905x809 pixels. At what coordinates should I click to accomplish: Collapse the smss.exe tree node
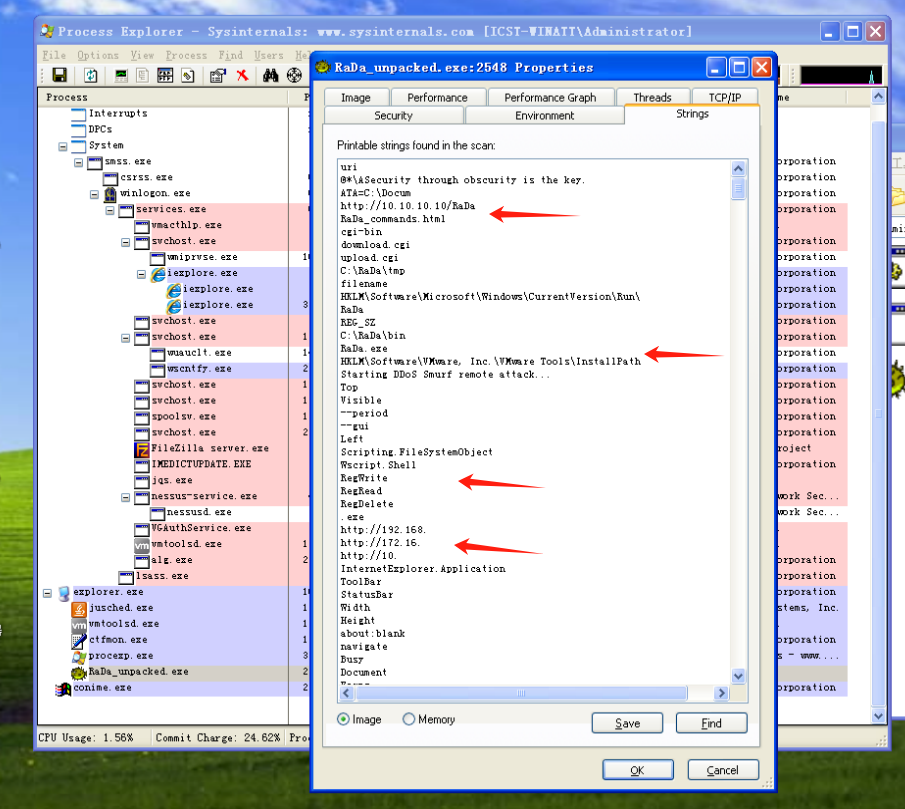coord(78,163)
